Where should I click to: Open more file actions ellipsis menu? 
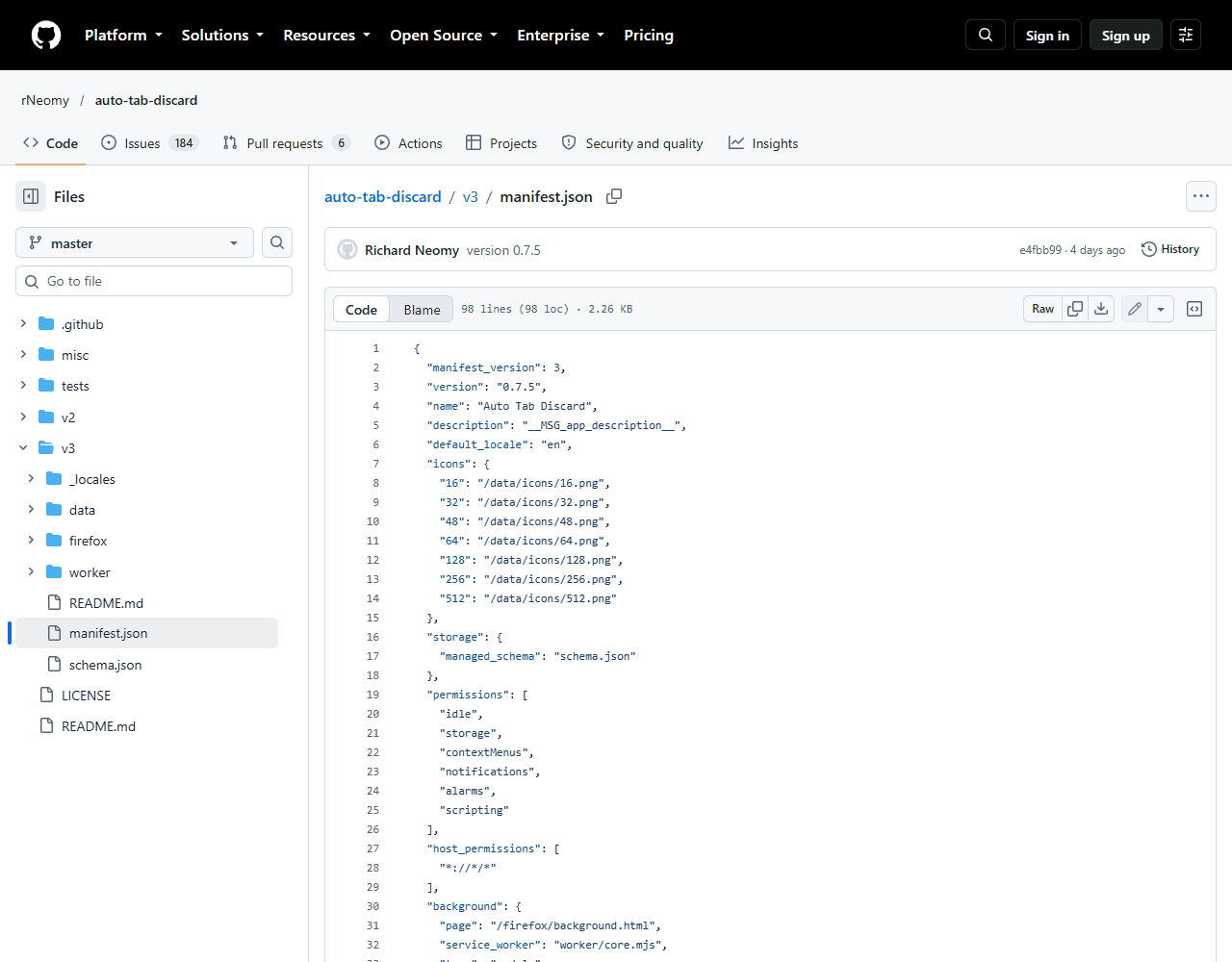point(1201,196)
